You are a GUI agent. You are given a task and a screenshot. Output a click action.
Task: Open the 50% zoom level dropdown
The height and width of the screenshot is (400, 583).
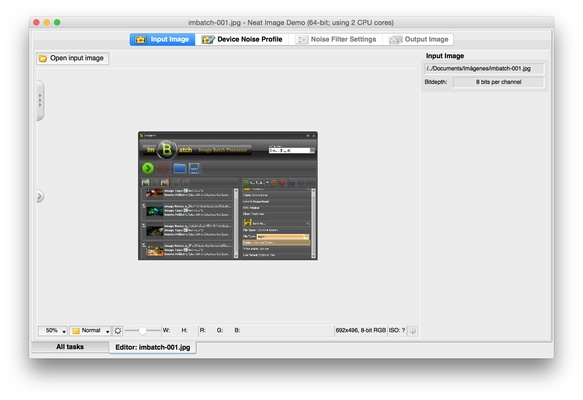(x=52, y=330)
